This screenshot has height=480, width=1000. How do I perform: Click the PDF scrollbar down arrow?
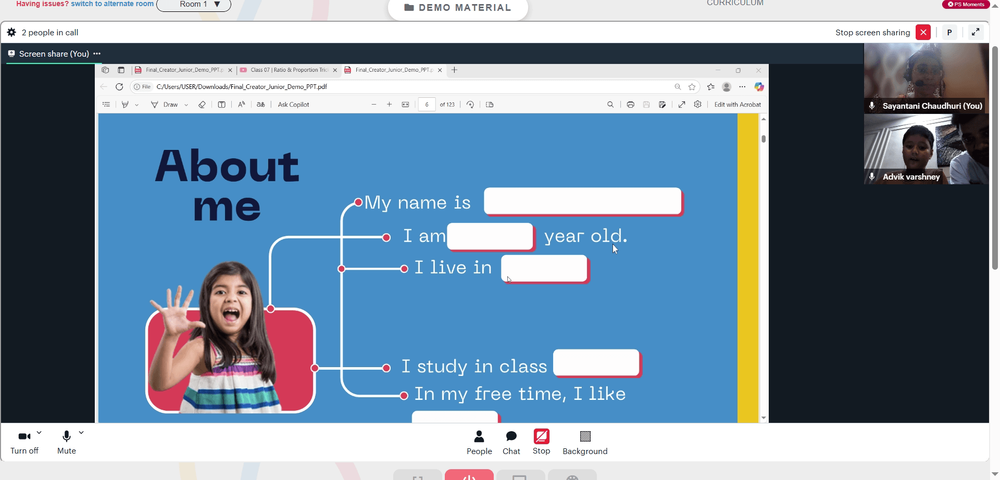point(763,418)
